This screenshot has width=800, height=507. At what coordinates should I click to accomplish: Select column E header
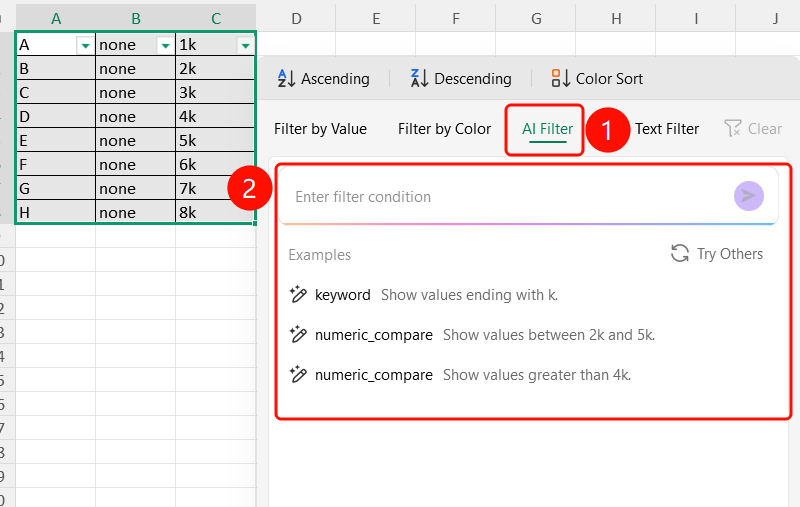pos(376,19)
